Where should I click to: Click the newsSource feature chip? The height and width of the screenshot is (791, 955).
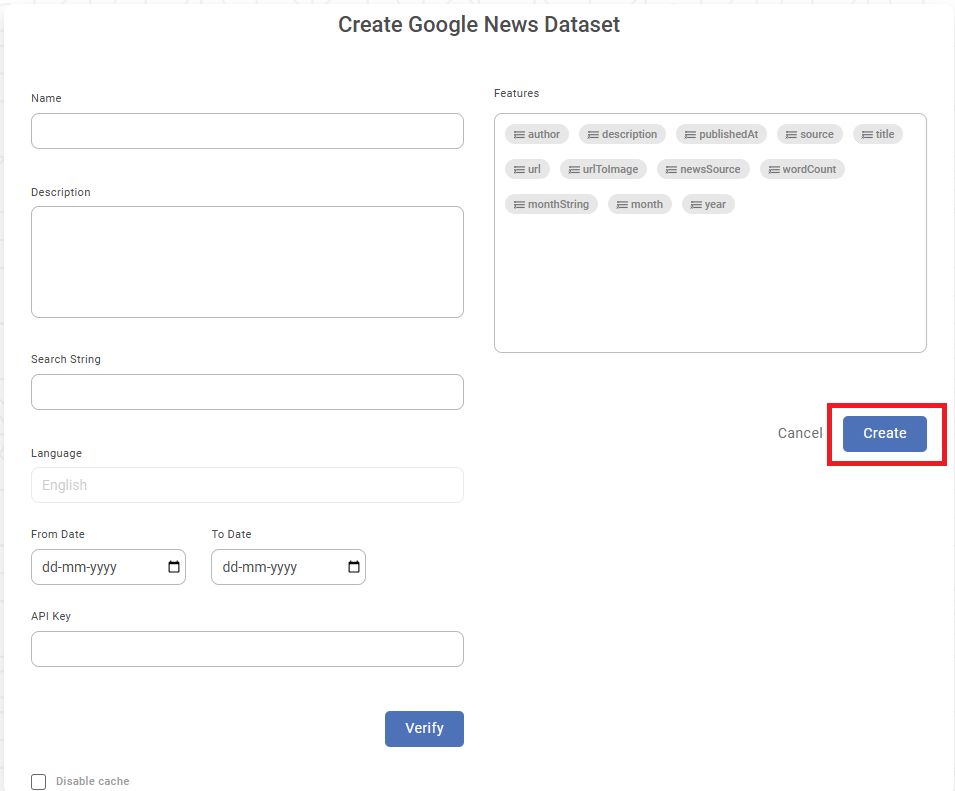click(703, 169)
